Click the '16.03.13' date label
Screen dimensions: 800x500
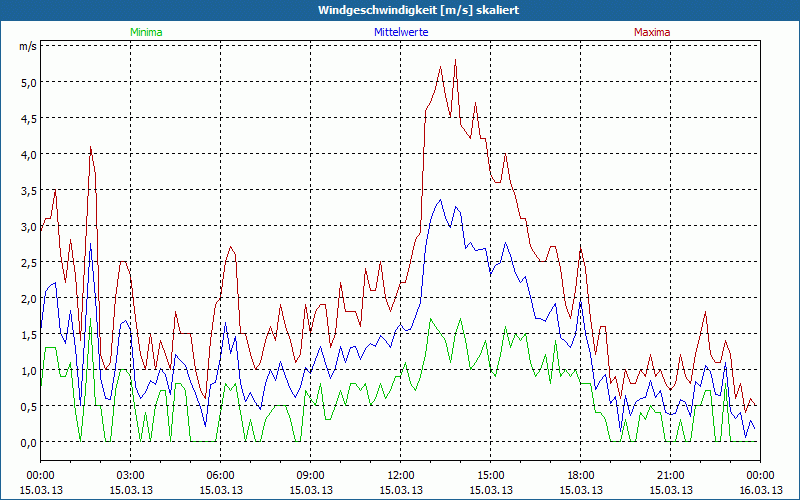click(761, 490)
